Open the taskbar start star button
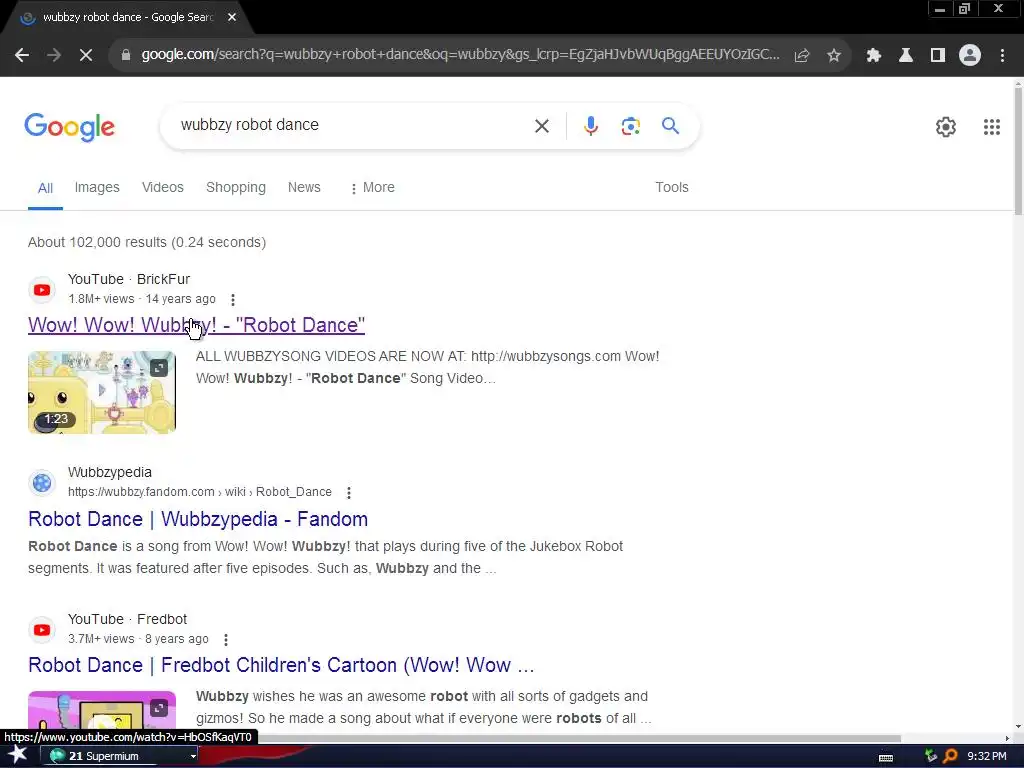 click(x=17, y=755)
